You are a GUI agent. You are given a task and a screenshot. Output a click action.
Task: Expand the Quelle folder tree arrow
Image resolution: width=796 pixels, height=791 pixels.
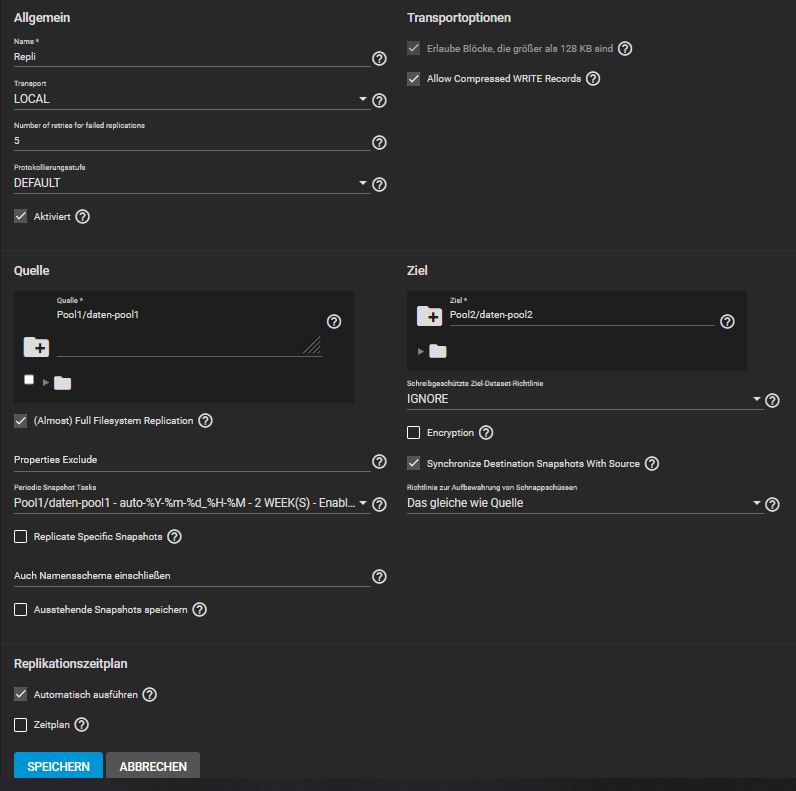coord(46,382)
